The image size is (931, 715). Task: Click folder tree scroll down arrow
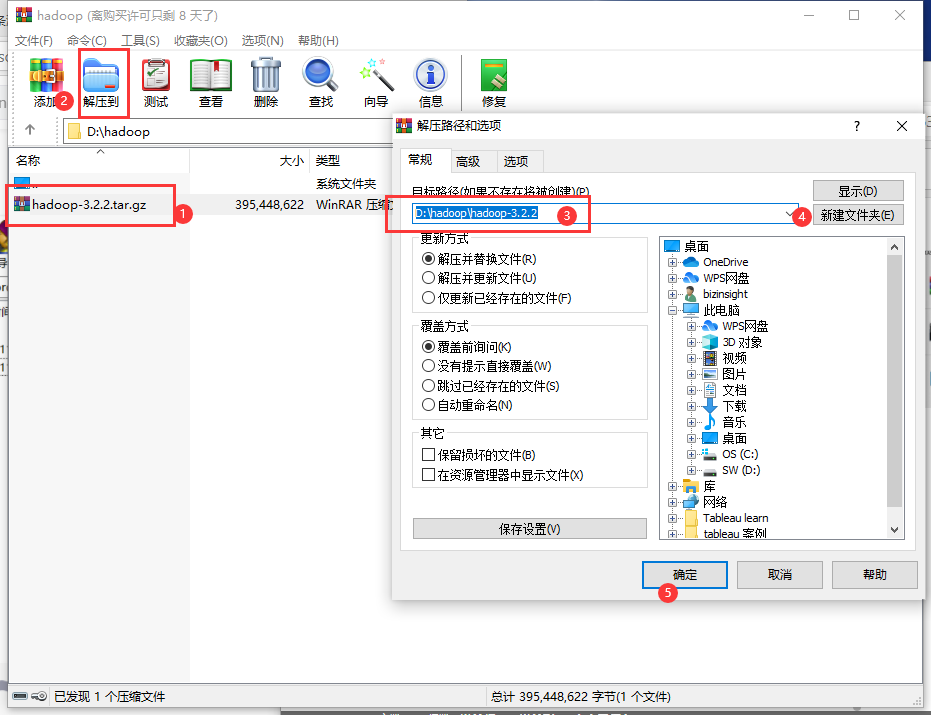pyautogui.click(x=895, y=530)
